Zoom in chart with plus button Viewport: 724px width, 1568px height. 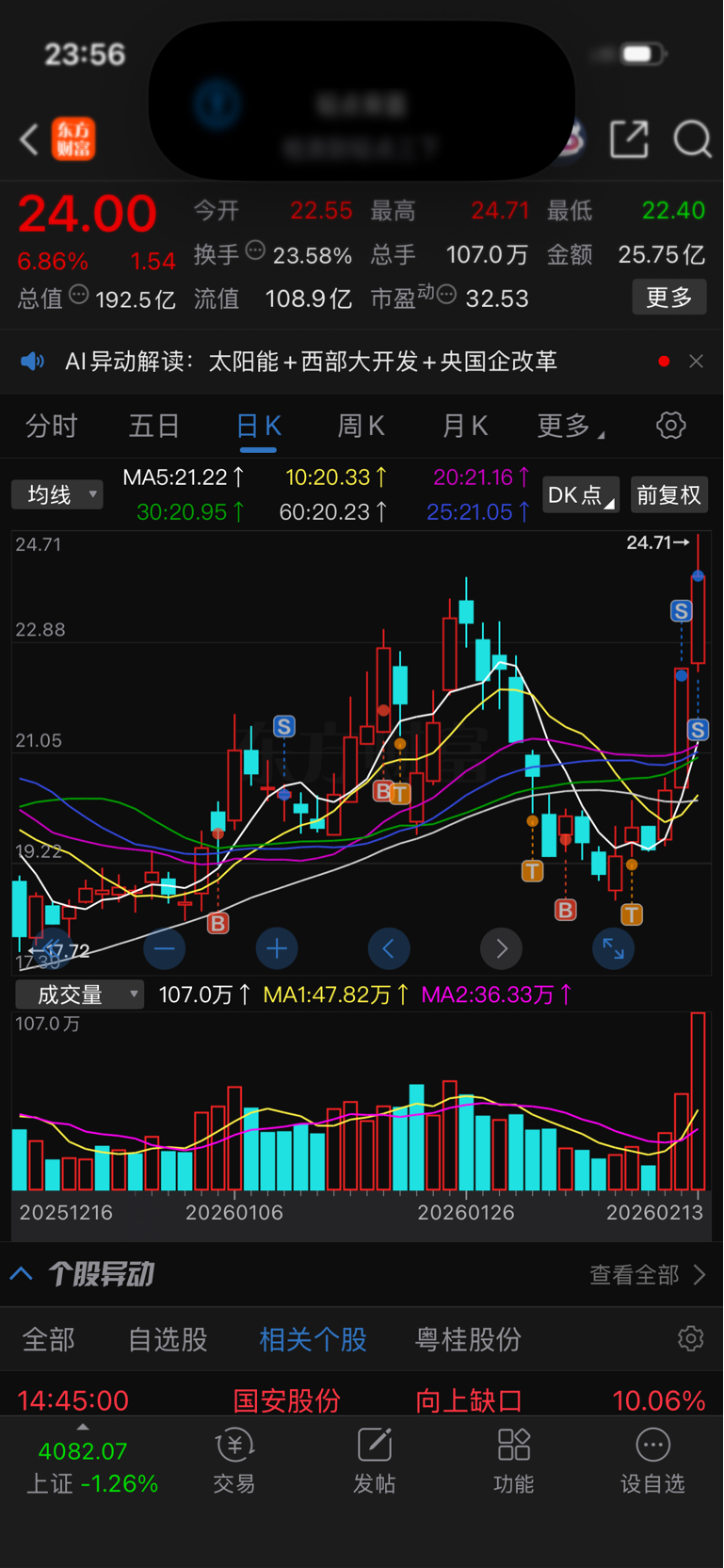[x=277, y=948]
